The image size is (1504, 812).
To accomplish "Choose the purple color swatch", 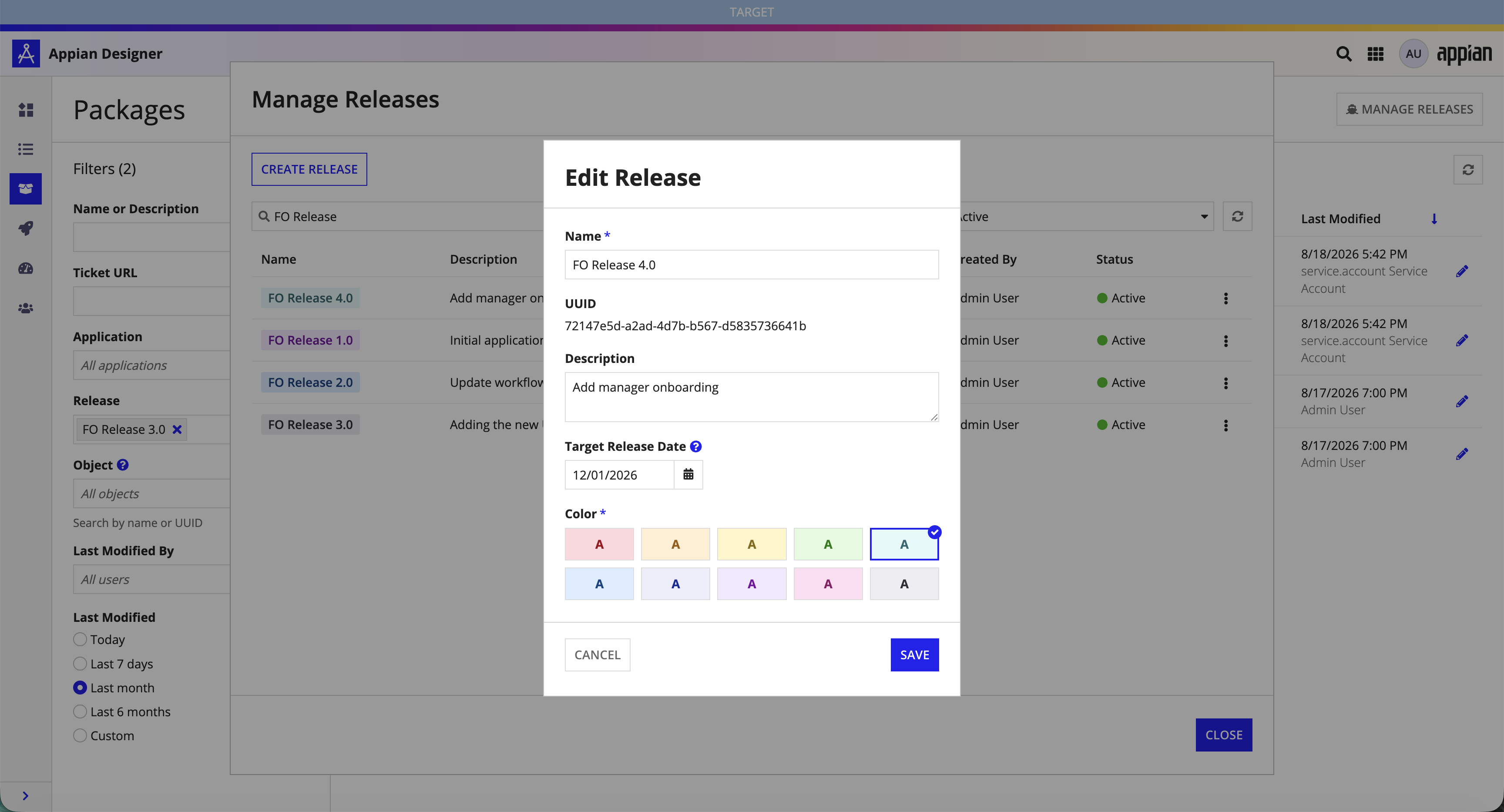I will coord(752,584).
